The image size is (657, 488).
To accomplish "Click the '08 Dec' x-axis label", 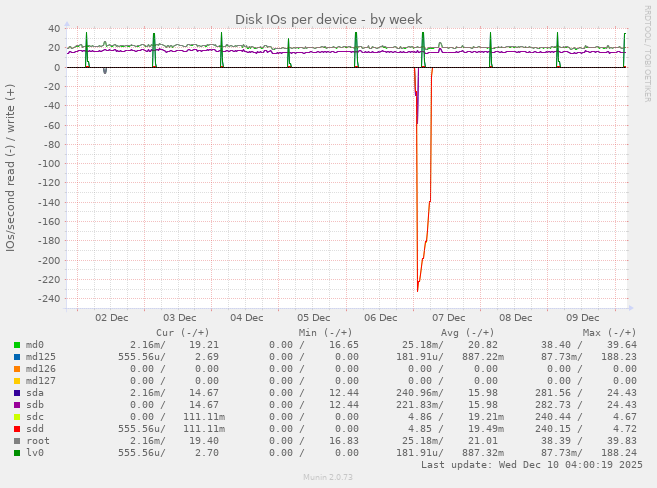I will (x=515, y=318).
